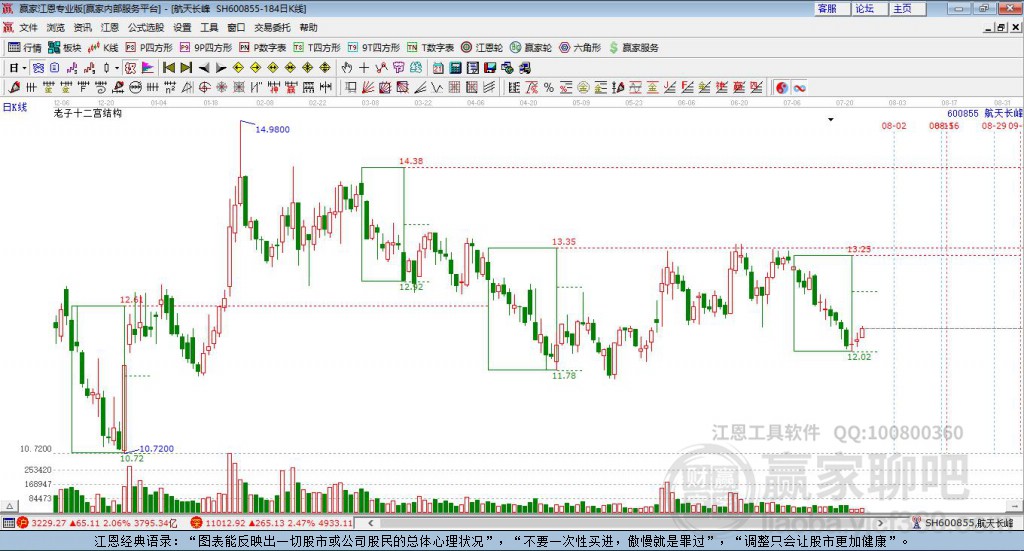
Task: Open the 文件 menu
Action: pos(29,27)
